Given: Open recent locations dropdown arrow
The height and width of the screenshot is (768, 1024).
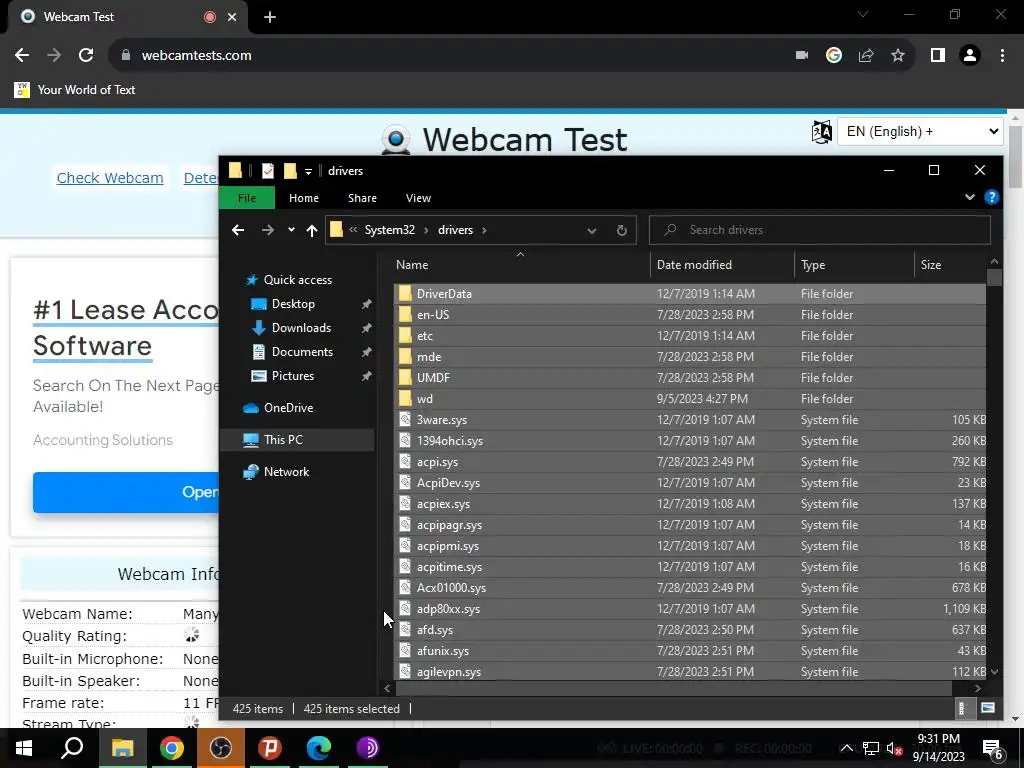Looking at the screenshot, I should (291, 229).
